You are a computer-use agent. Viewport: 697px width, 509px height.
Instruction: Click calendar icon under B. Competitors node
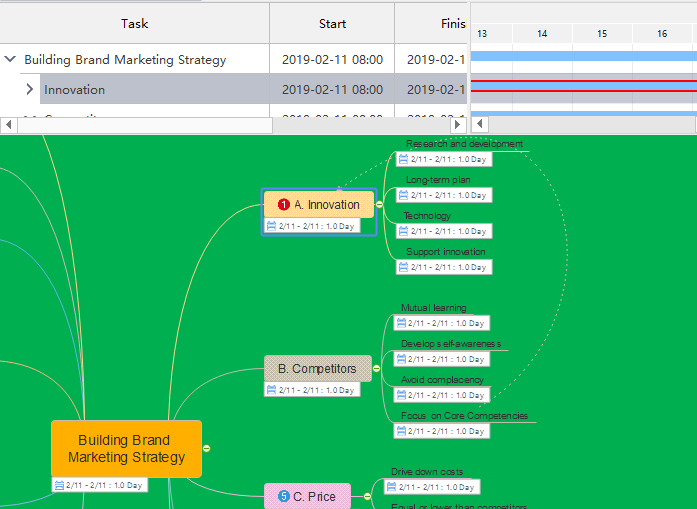(271, 390)
